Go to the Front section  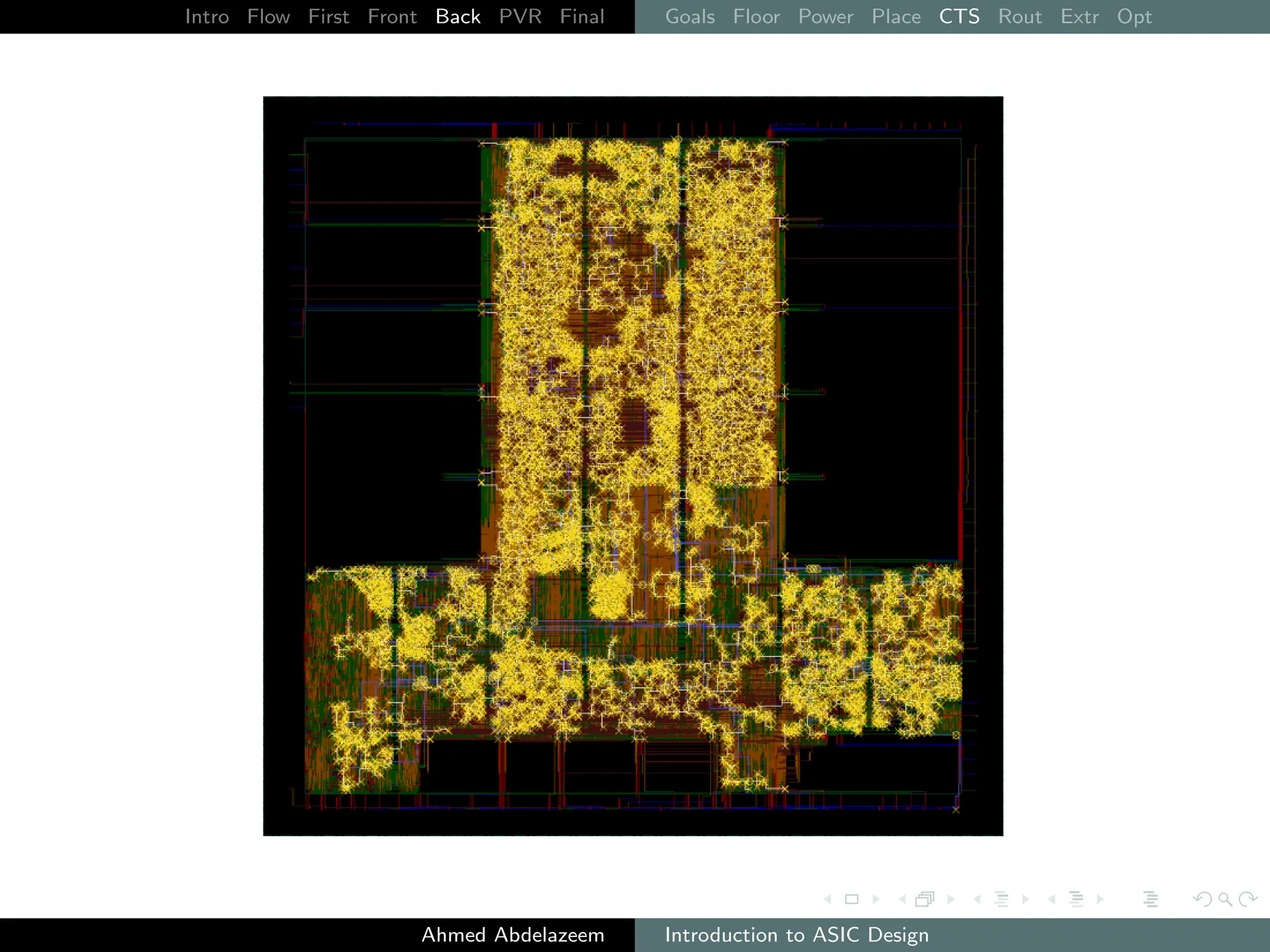coord(392,17)
